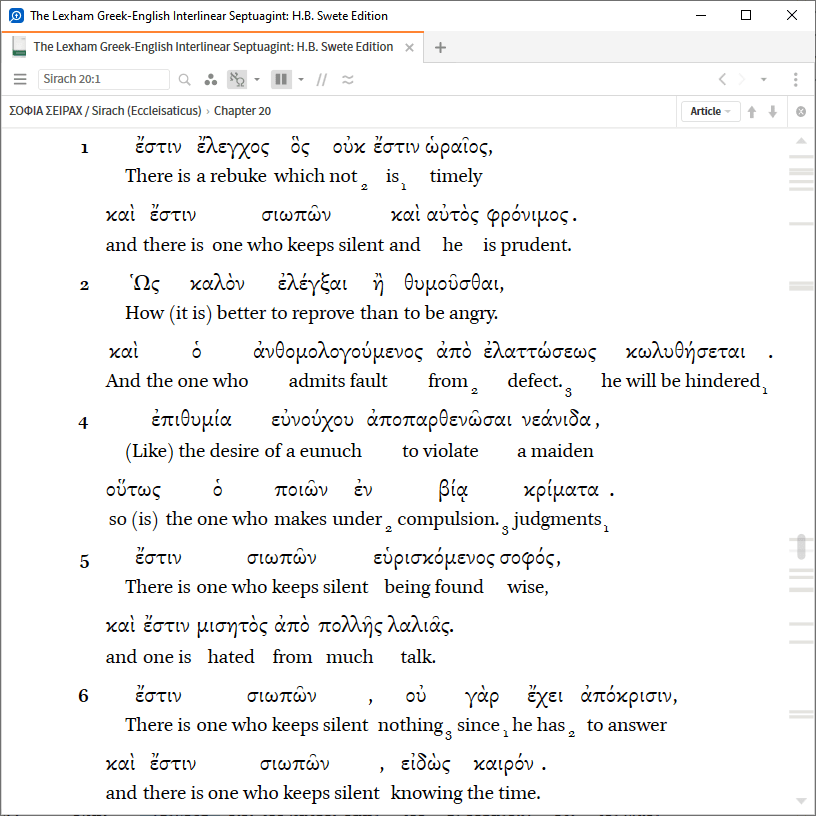Toggle the text comparison icon
The height and width of the screenshot is (816, 816).
[348, 80]
